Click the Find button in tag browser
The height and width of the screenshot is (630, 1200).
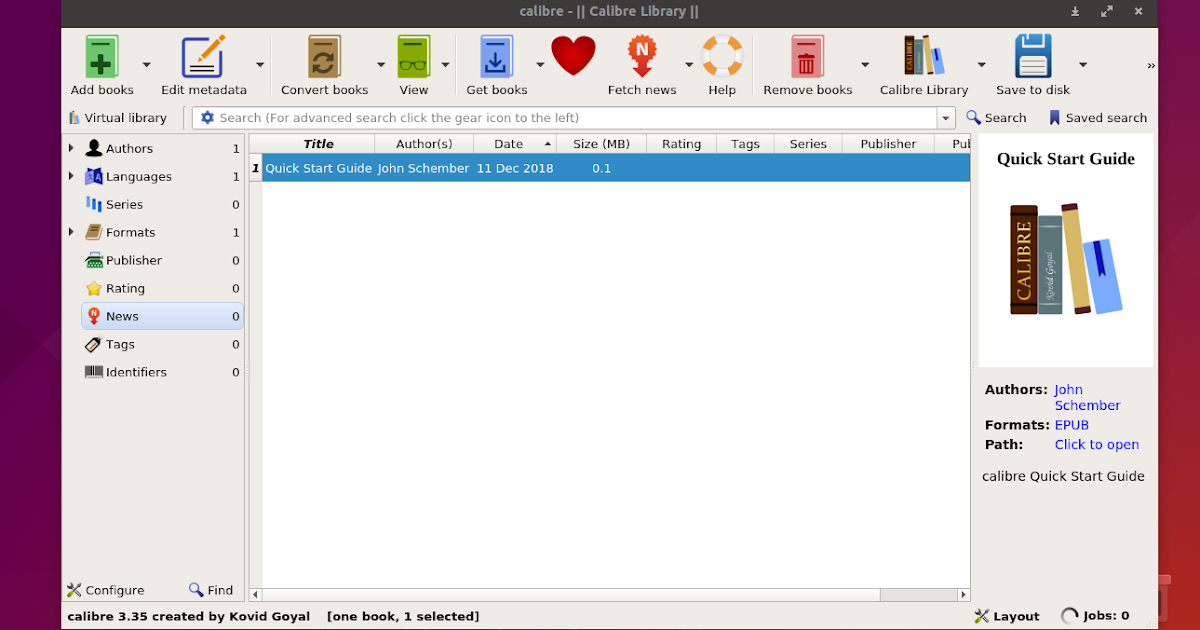(211, 590)
